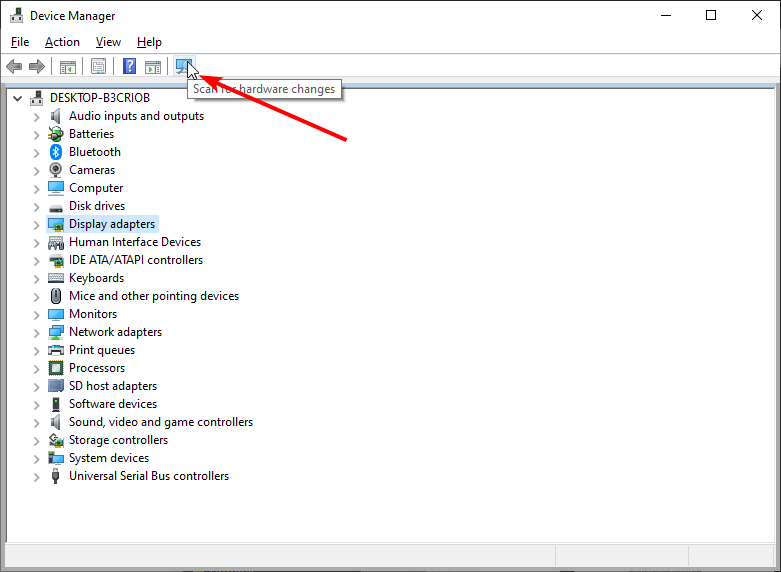Screen dimensions: 781x572
Task: Select the Storage controllers label
Action: point(118,440)
